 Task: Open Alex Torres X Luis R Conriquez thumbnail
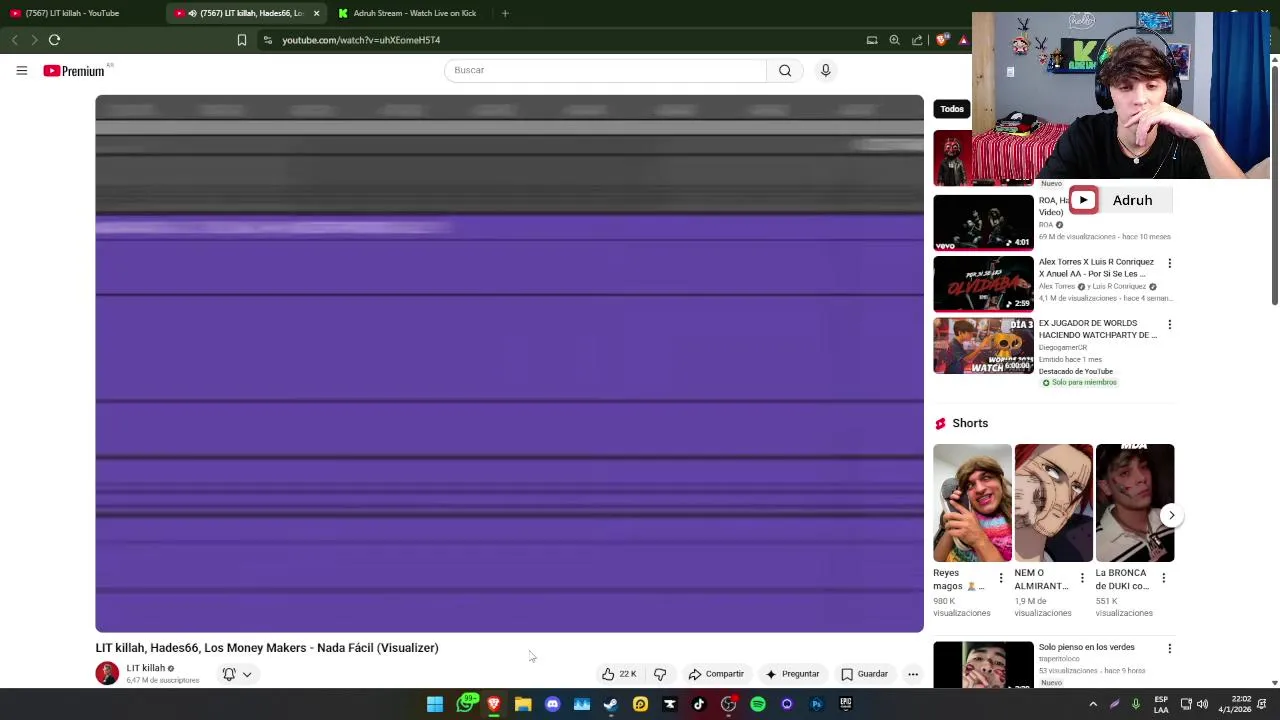tap(983, 284)
